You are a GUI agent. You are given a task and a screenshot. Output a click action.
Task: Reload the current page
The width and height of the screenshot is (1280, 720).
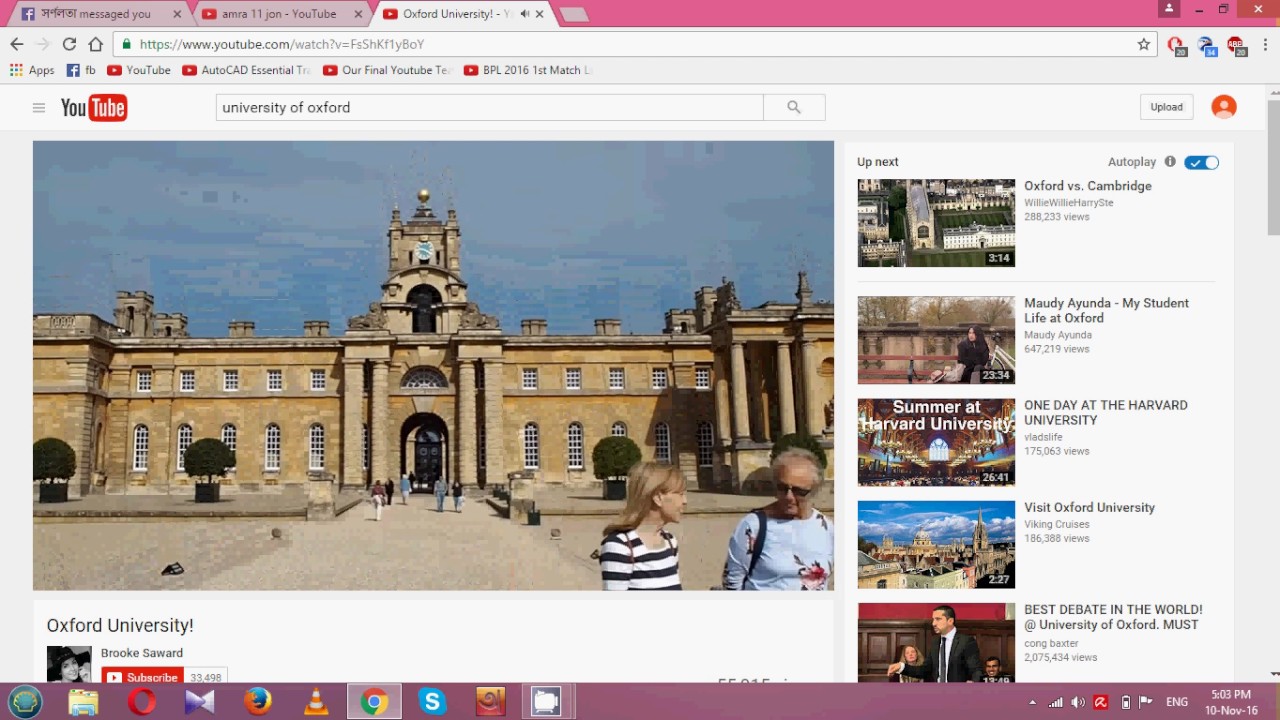pyautogui.click(x=69, y=44)
